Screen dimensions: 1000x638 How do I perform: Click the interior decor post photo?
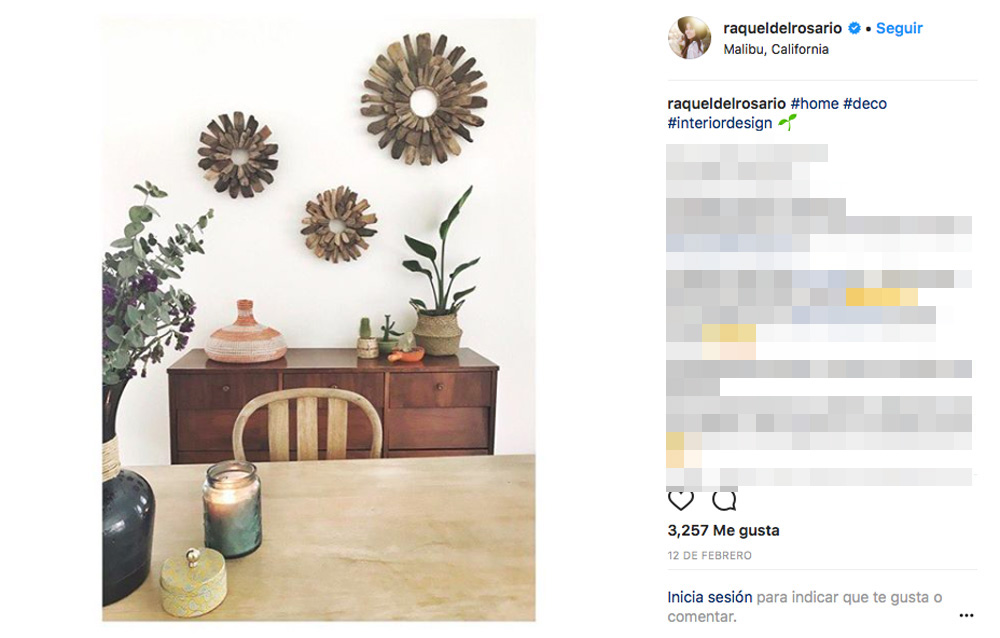point(319,320)
